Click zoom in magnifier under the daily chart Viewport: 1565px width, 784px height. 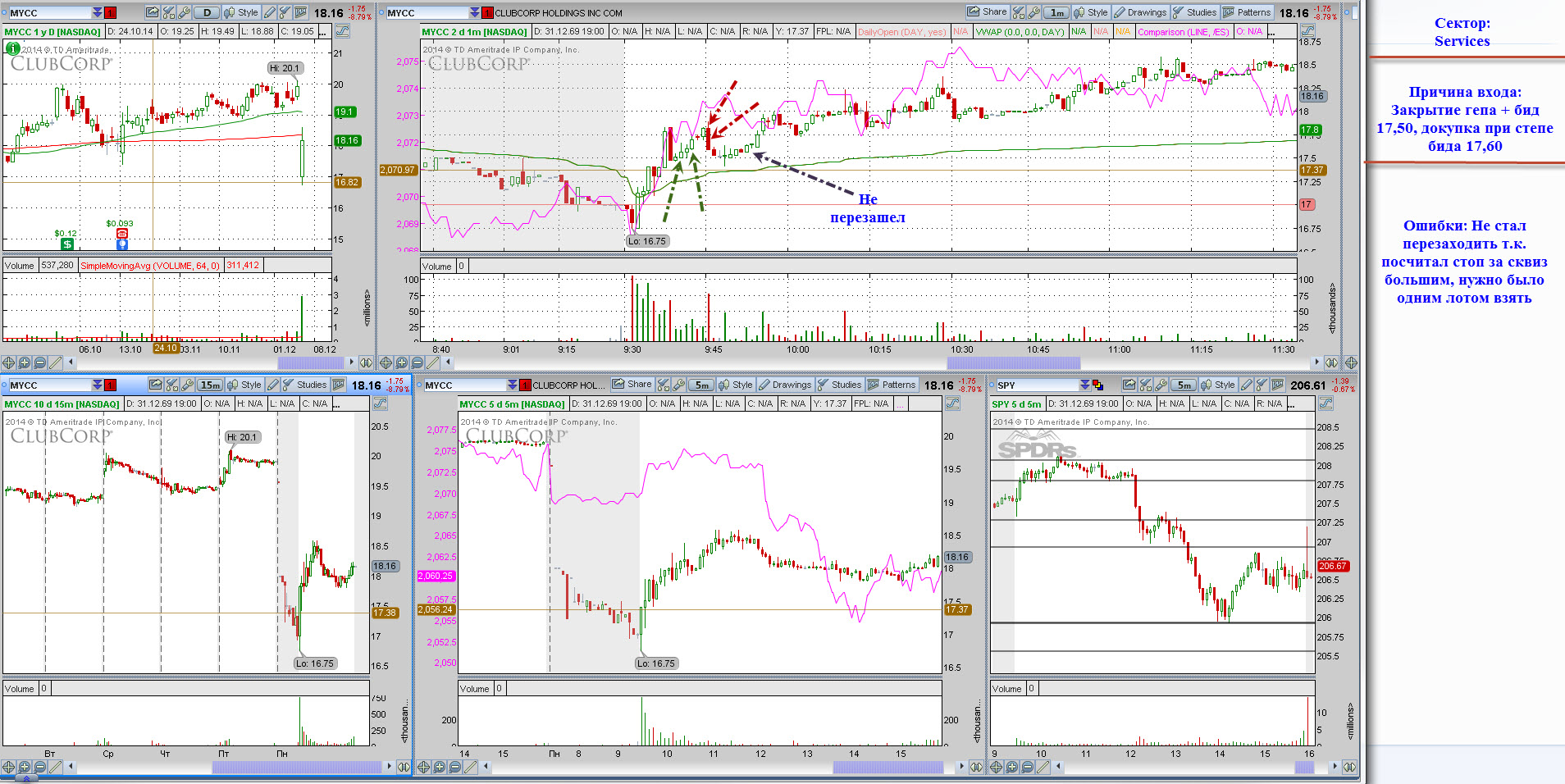[24, 362]
